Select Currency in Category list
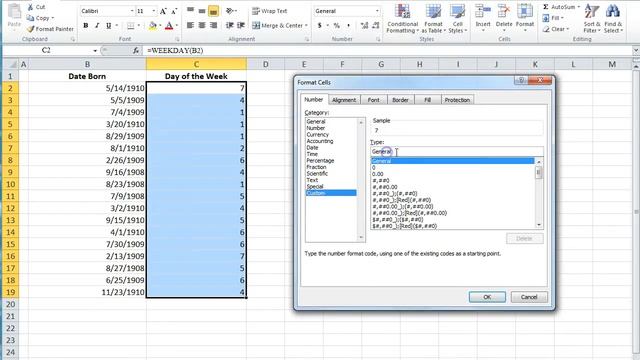This screenshot has width=640, height=360. (x=318, y=135)
